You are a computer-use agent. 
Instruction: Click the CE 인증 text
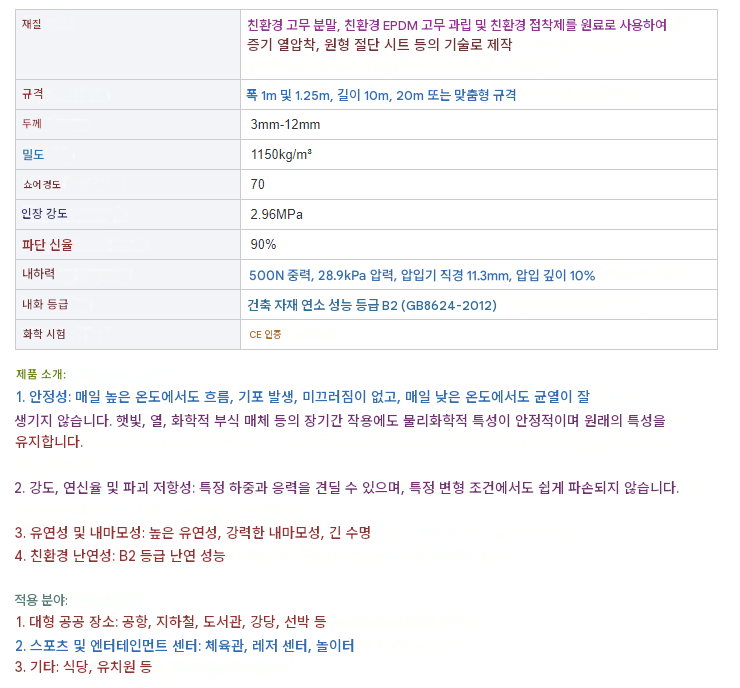tap(265, 335)
